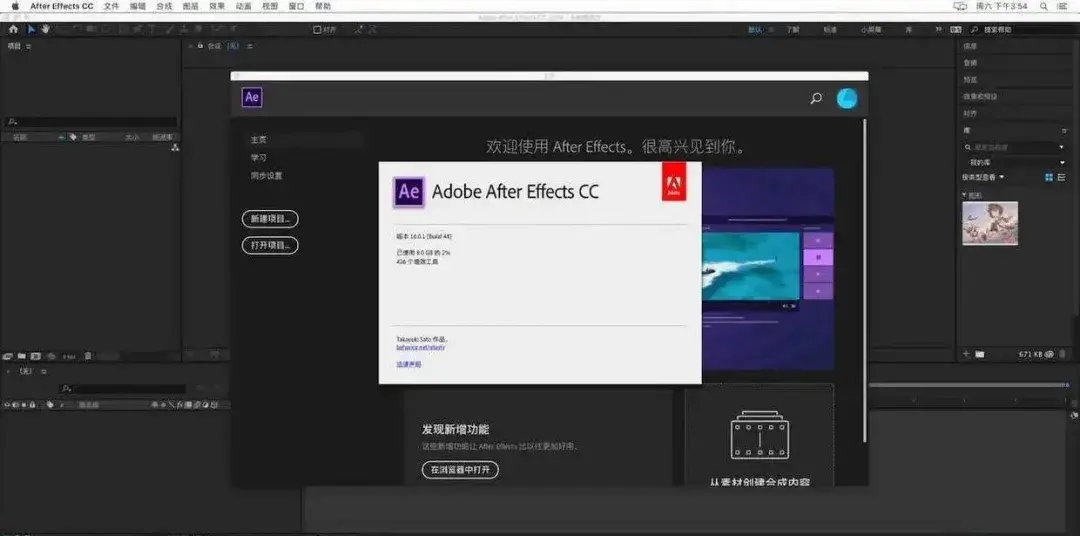Viewport: 1080px width, 536px height.
Task: Open the 编辑 menu
Action: tap(138, 6)
